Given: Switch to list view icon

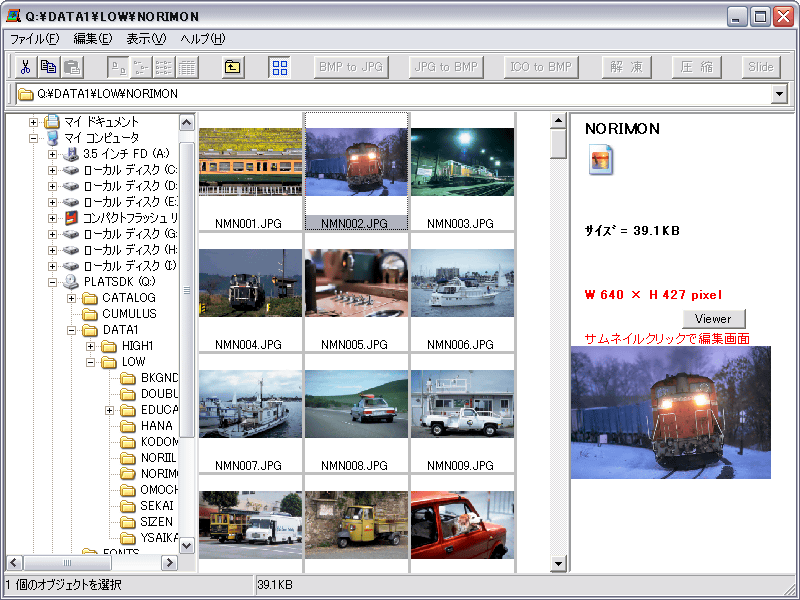Looking at the screenshot, I should click(x=164, y=67).
